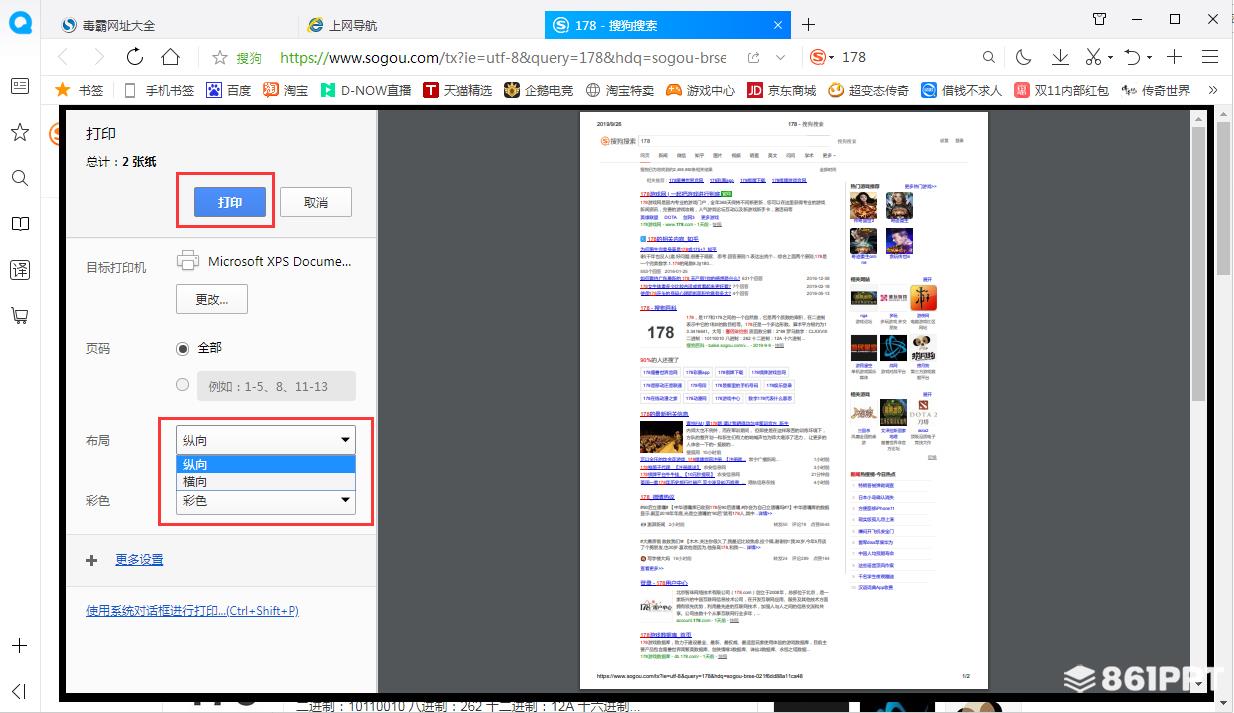Viewport: 1234px width, 713px height.
Task: Open the 淘宝 bookmark
Action: pos(286,90)
